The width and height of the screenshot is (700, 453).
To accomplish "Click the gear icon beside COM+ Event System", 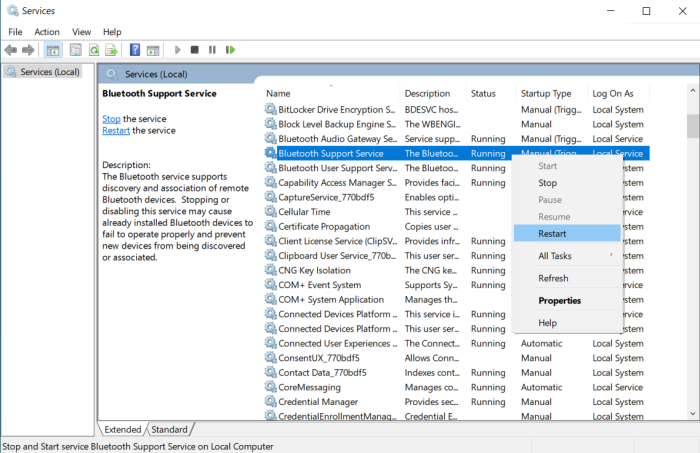I will coord(270,284).
